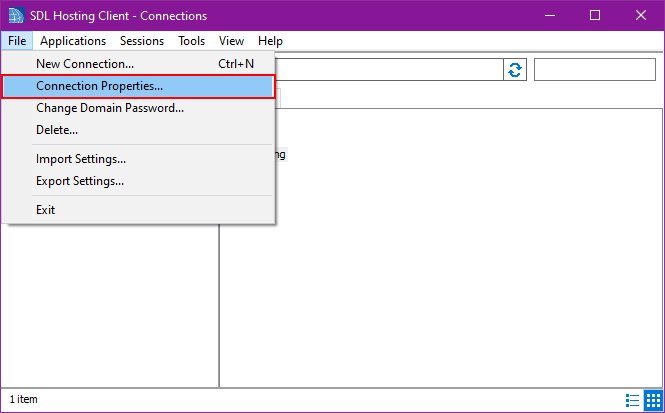The image size is (665, 413).
Task: Choose New Connection... from File menu
Action: click(85, 64)
